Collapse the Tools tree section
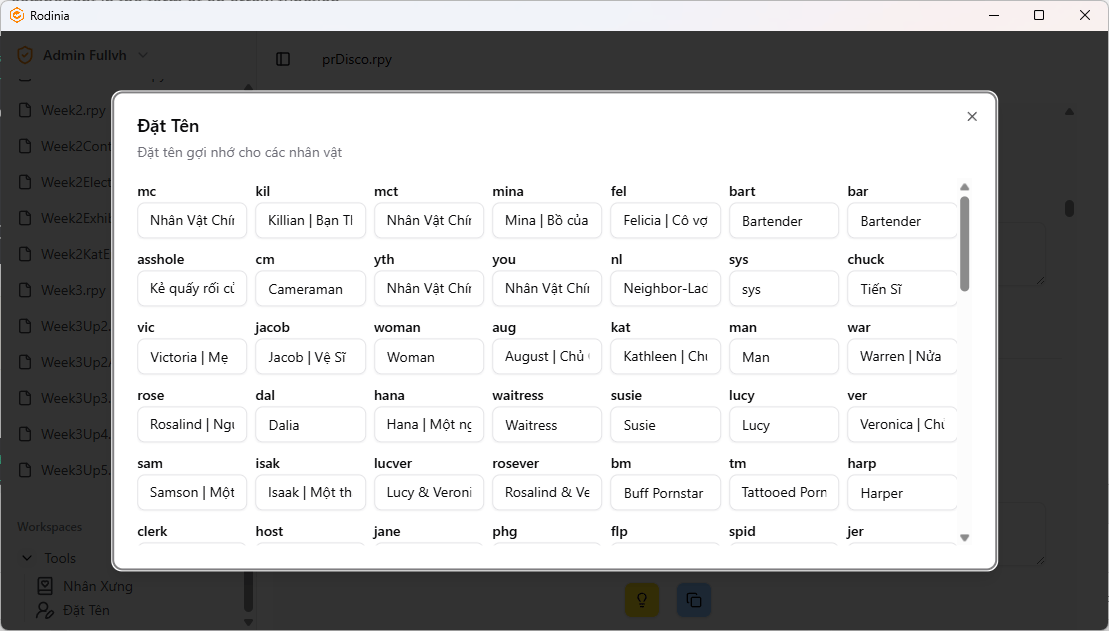Image resolution: width=1109 pixels, height=631 pixels. tap(27, 558)
